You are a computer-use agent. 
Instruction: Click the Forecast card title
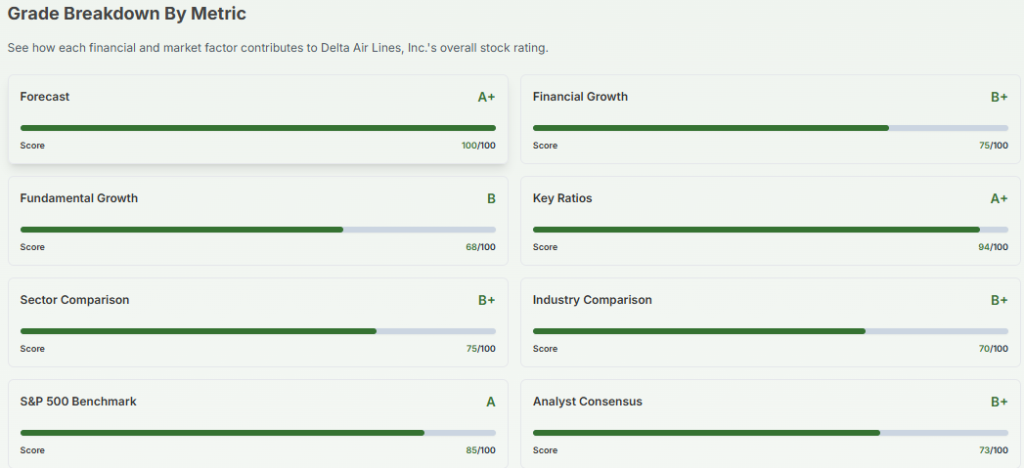[45, 97]
